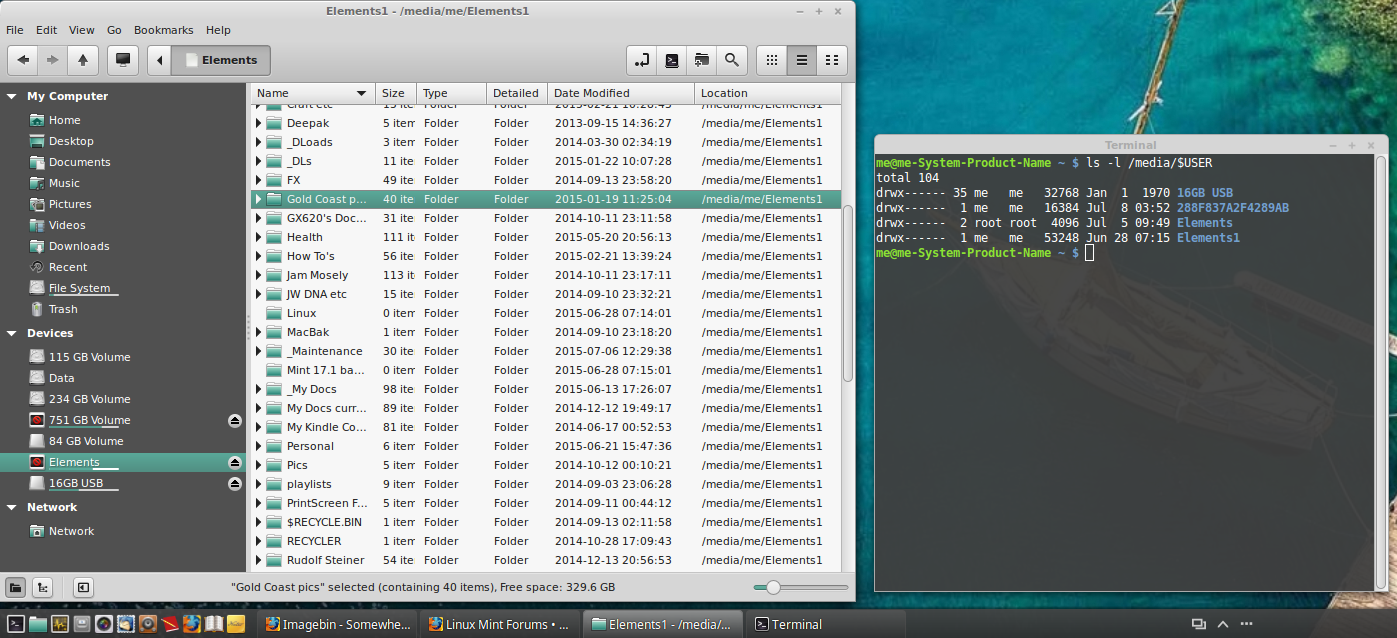Eject the 16GB USB drive
Screen dimensions: 1397x638
pyautogui.click(x=235, y=484)
